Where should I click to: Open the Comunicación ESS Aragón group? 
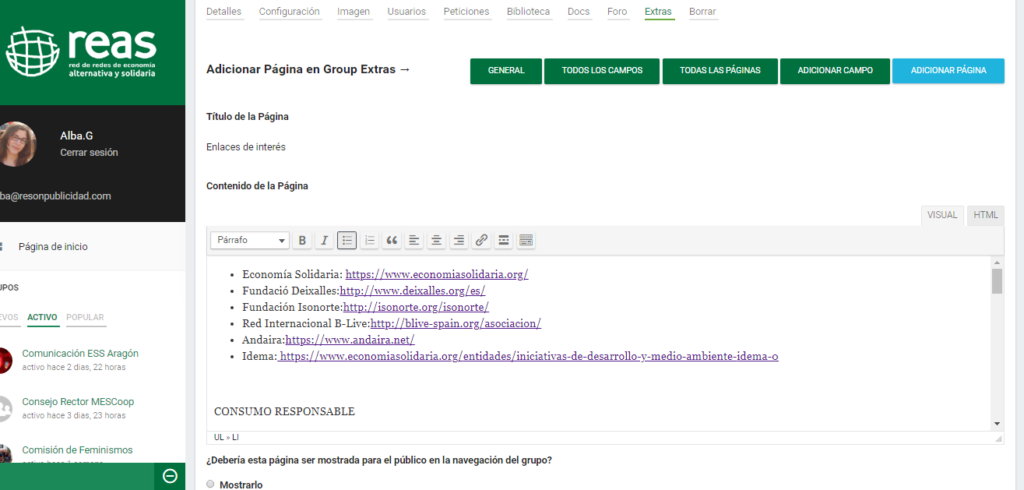[80, 353]
